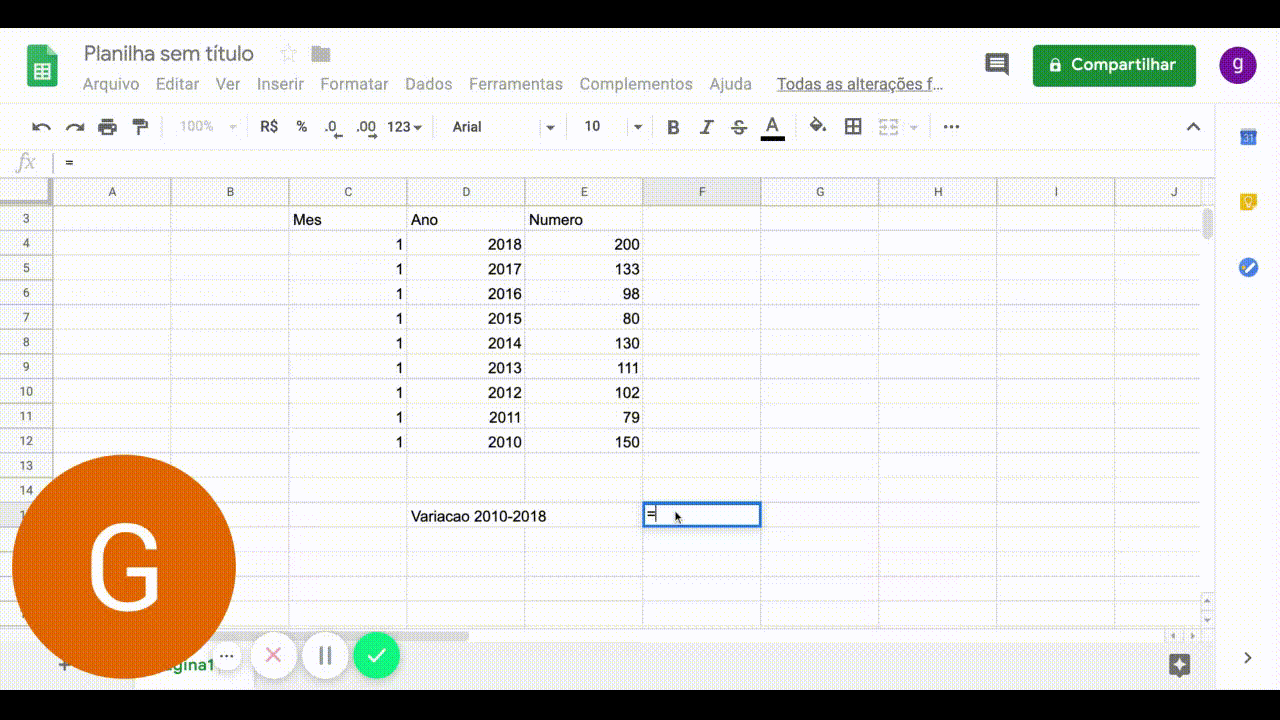The image size is (1280, 720).
Task: Open the comments history icon
Action: (x=997, y=65)
